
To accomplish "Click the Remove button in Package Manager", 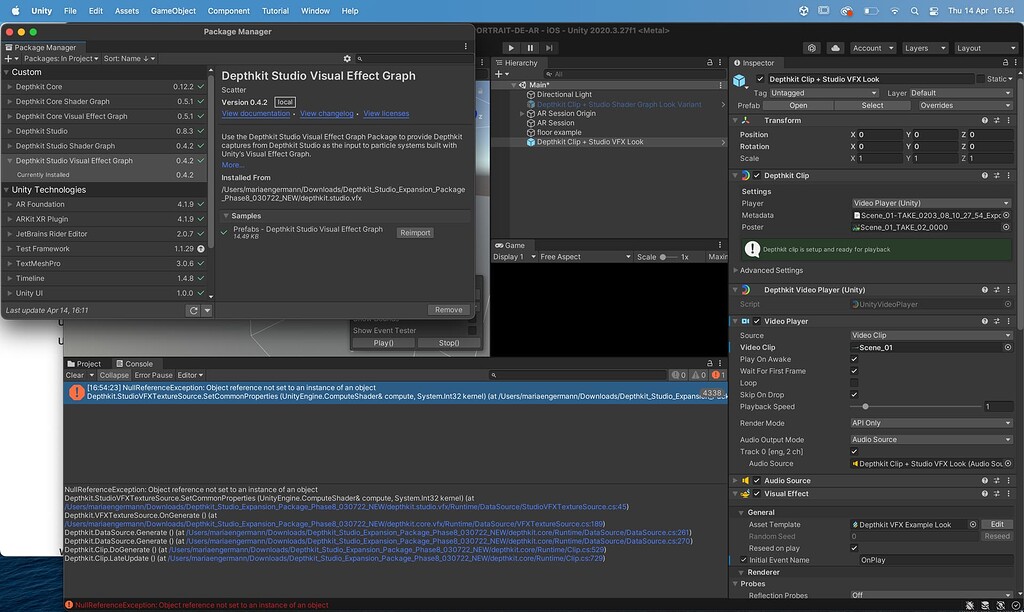I will (x=448, y=309).
